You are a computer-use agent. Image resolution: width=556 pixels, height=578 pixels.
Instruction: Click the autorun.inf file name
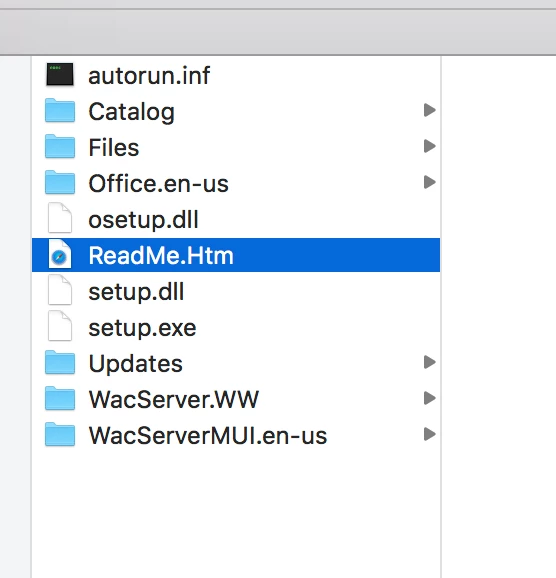click(x=149, y=76)
